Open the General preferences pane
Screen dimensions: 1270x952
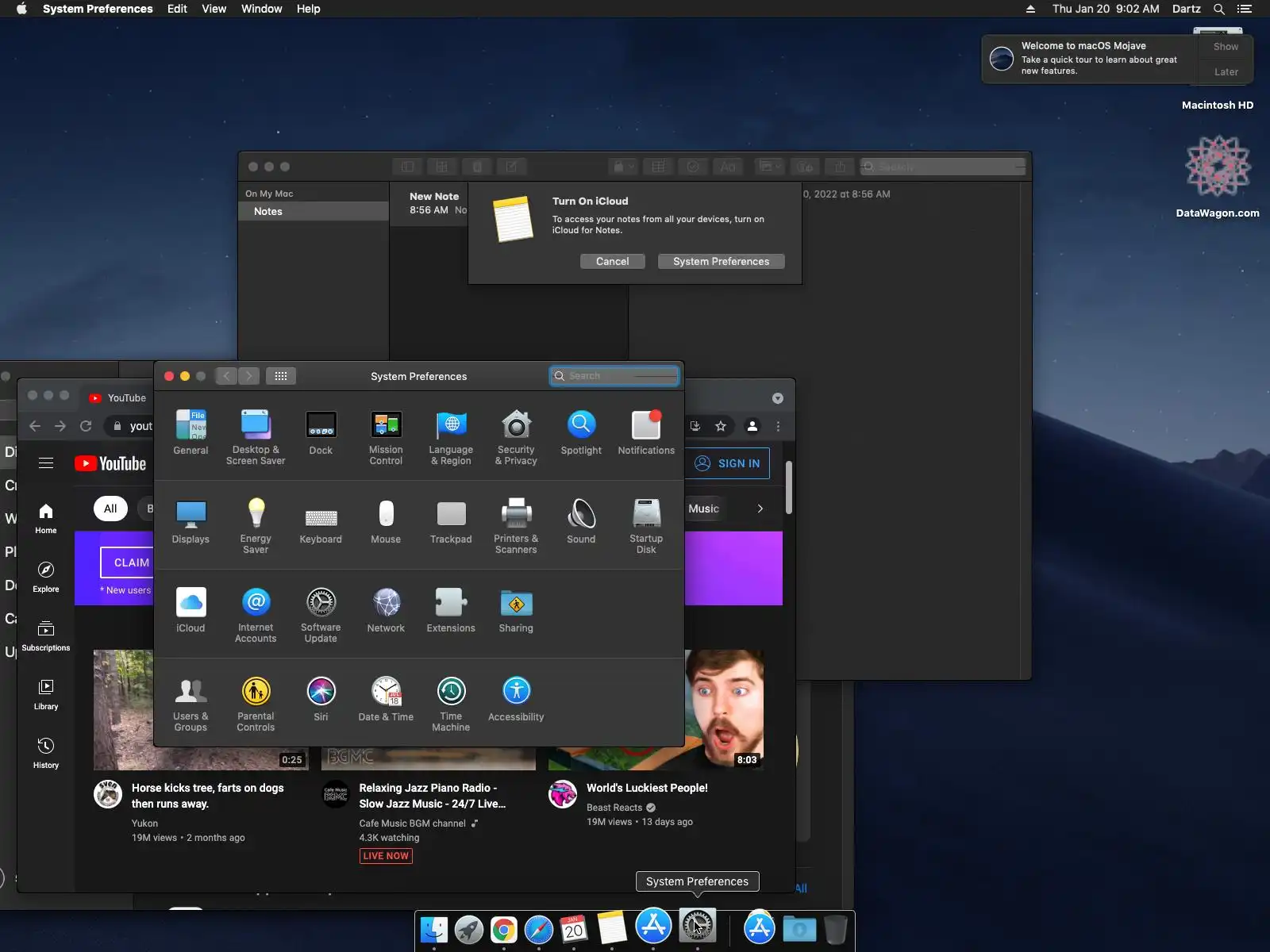pos(190,432)
